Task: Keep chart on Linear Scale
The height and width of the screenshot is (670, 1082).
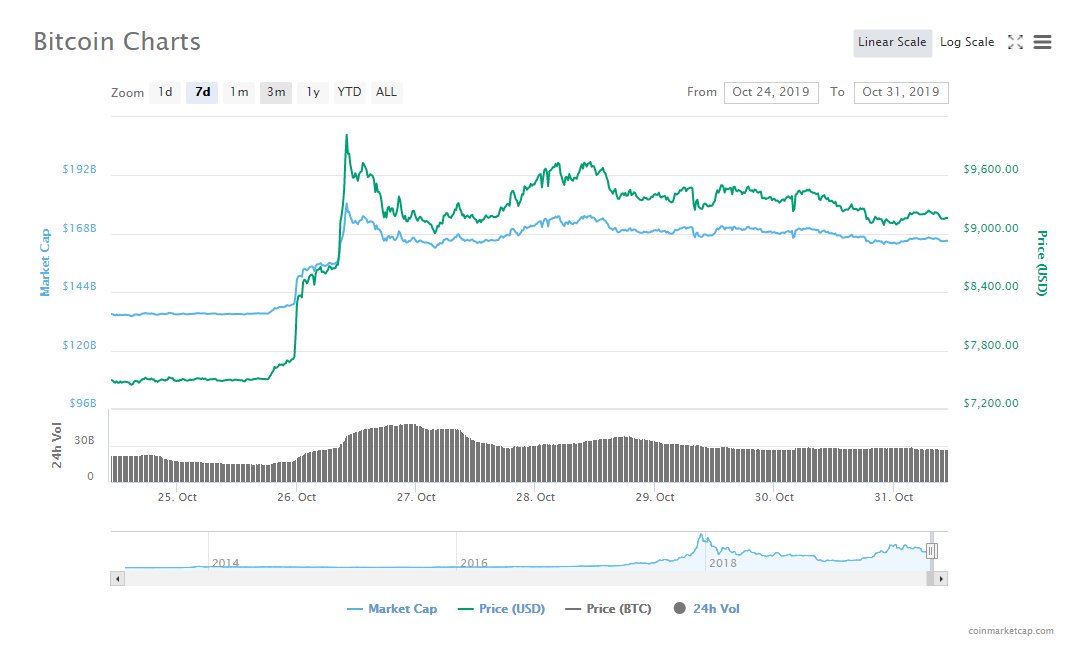Action: point(891,42)
